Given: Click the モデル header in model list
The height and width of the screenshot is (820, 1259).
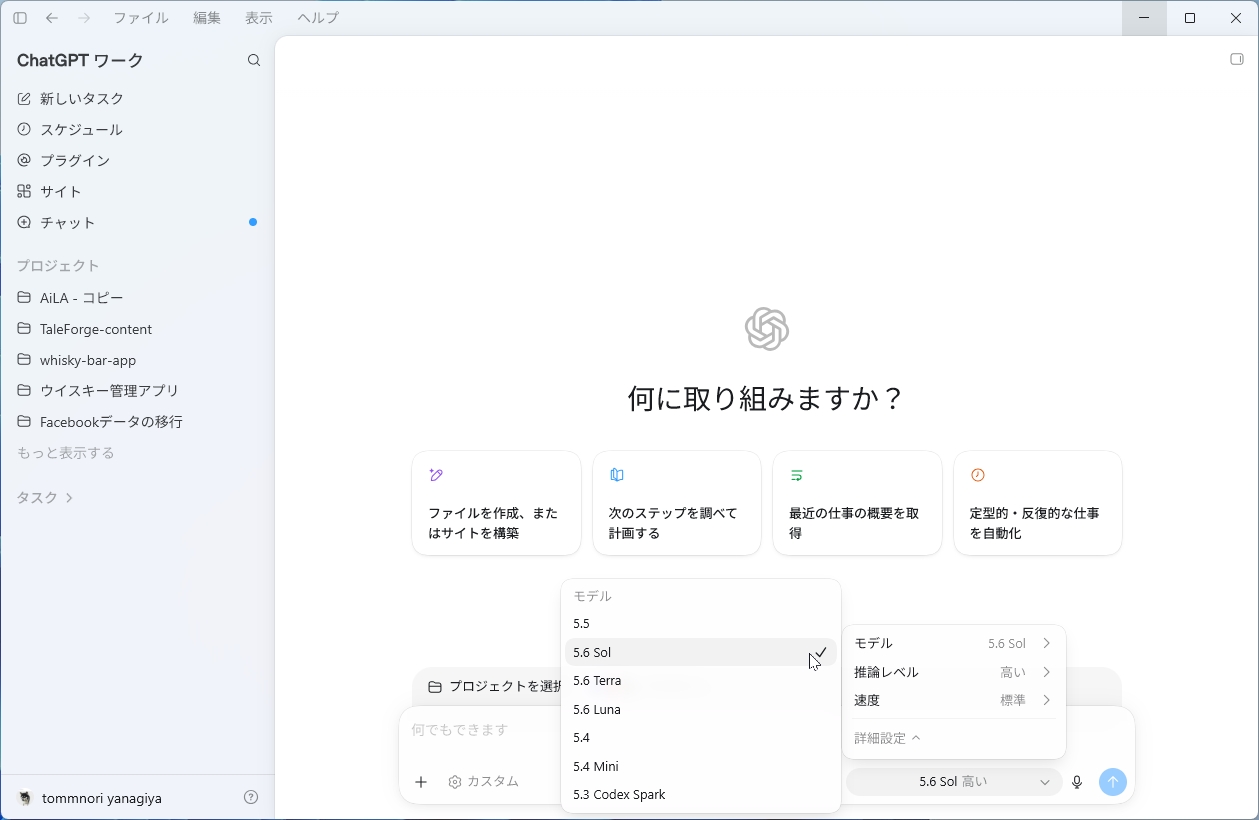Looking at the screenshot, I should [x=592, y=596].
